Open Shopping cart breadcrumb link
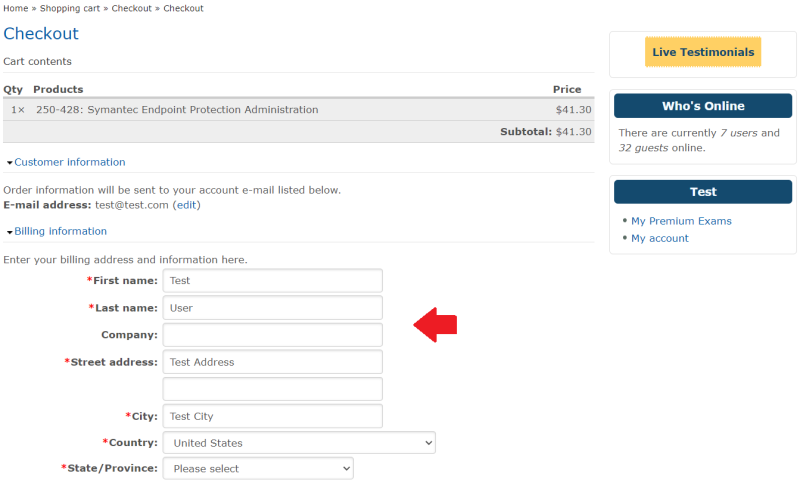This screenshot has height=480, width=800. 70,8
